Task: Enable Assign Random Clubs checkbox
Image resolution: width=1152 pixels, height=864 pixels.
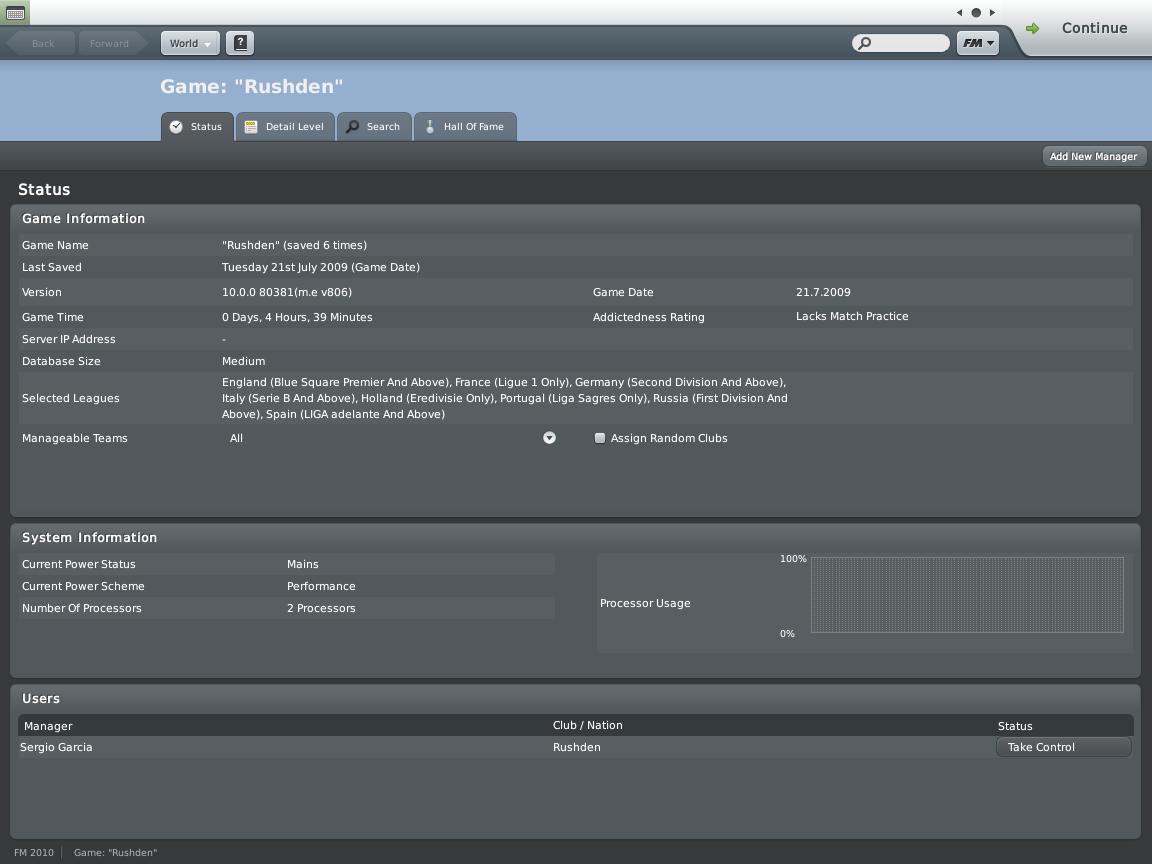Action: [x=600, y=438]
